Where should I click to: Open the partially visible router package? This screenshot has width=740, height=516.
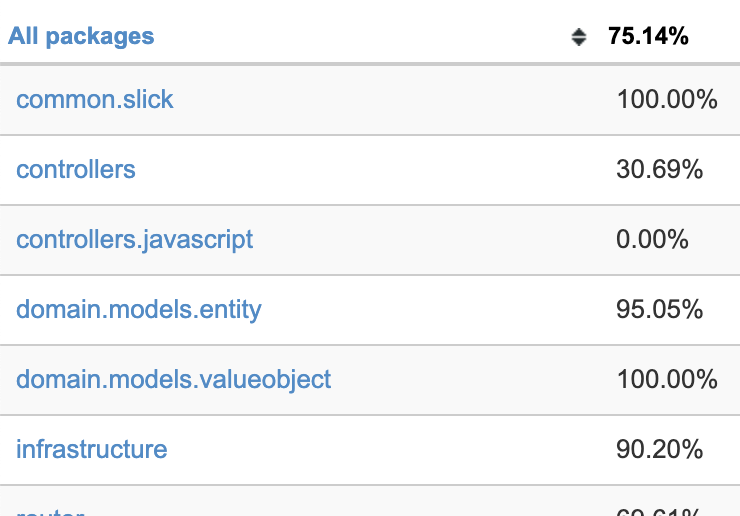[x=50, y=512]
